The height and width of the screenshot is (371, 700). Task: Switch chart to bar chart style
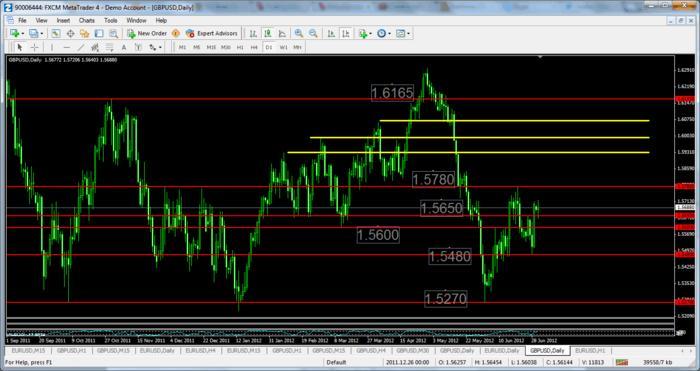coord(253,33)
